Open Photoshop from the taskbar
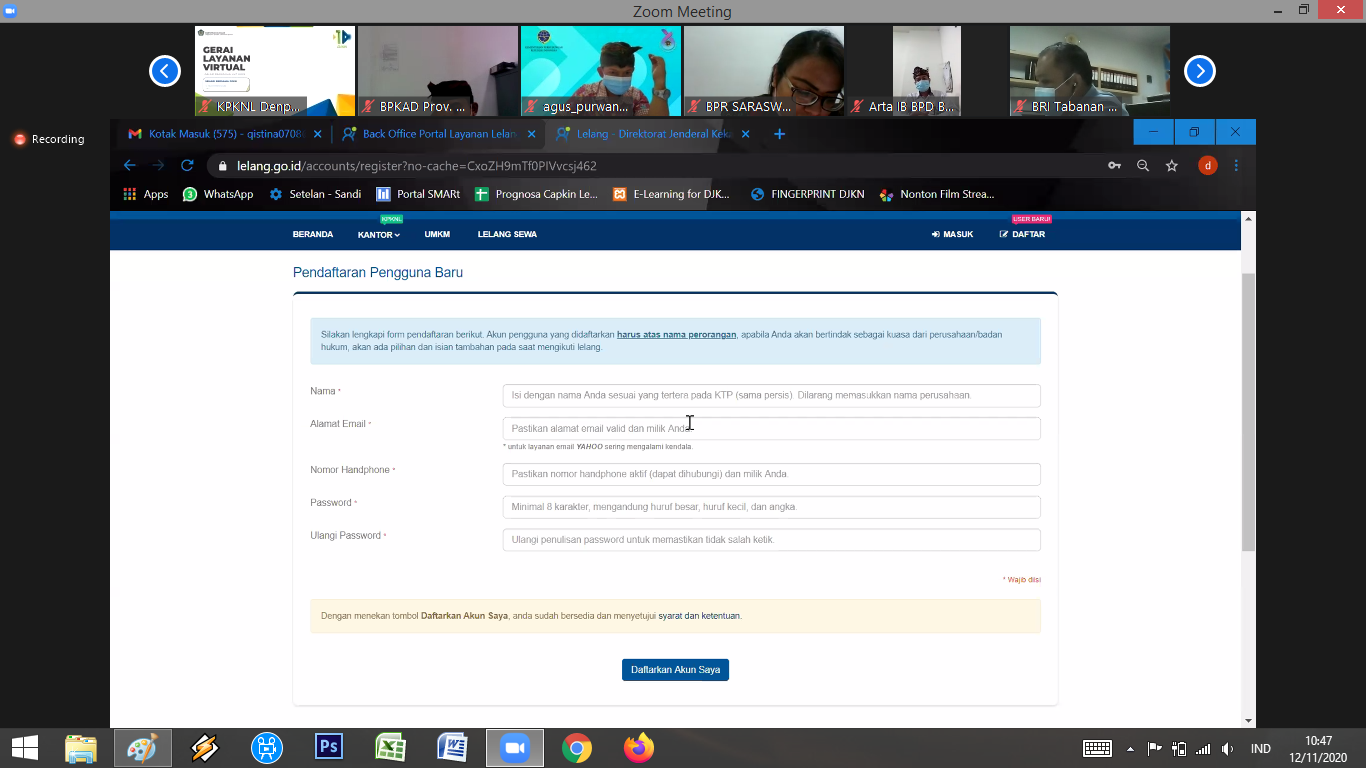Image resolution: width=1366 pixels, height=768 pixels. [x=329, y=747]
